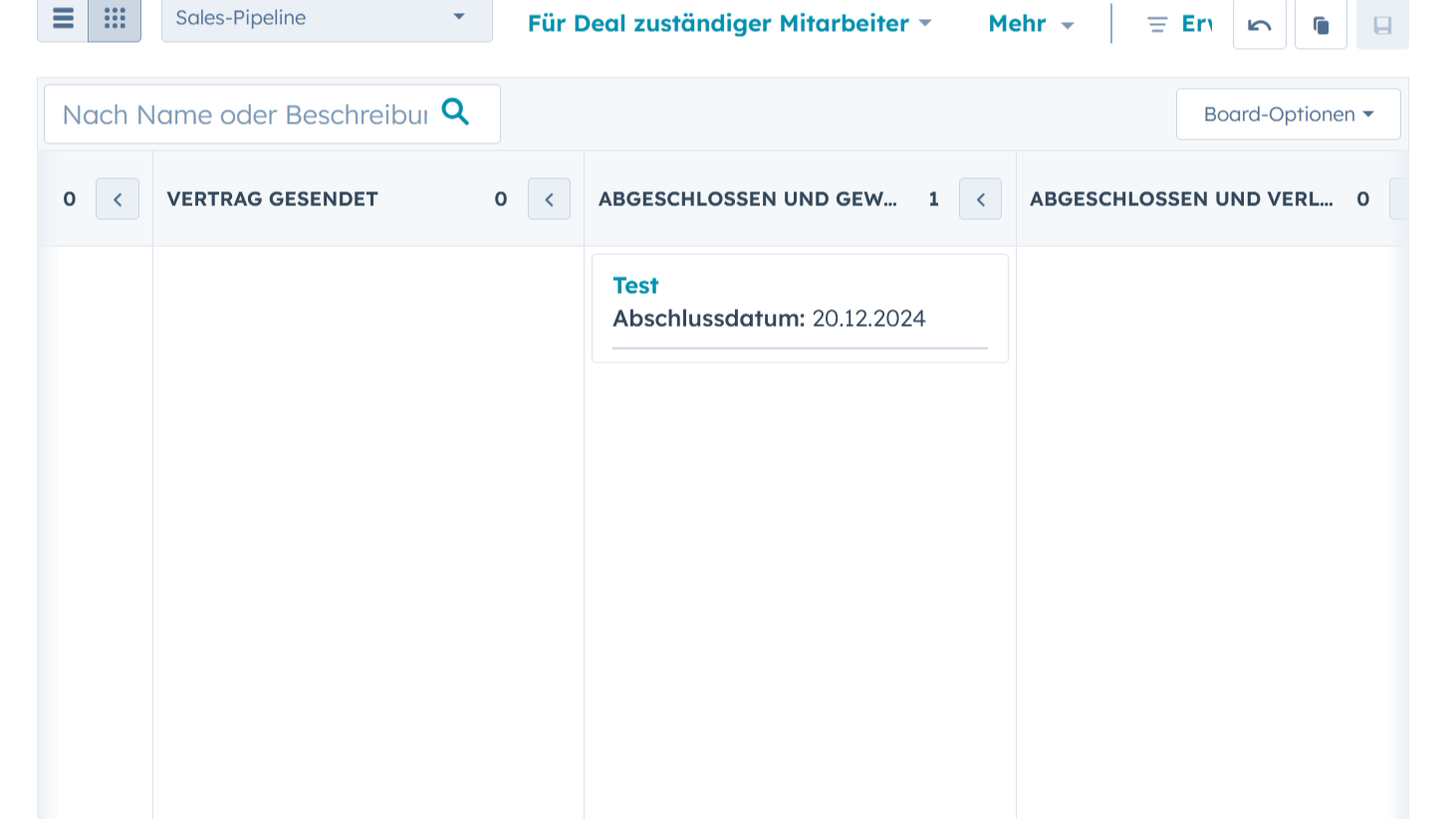Switch to the list view
This screenshot has width=1456, height=819.
[63, 19]
